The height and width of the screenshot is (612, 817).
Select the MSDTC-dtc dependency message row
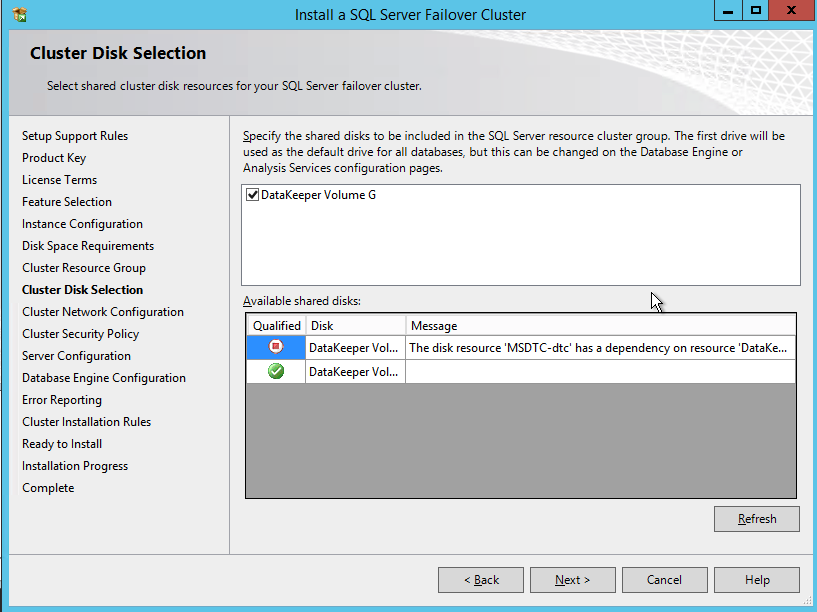pyautogui.click(x=598, y=348)
